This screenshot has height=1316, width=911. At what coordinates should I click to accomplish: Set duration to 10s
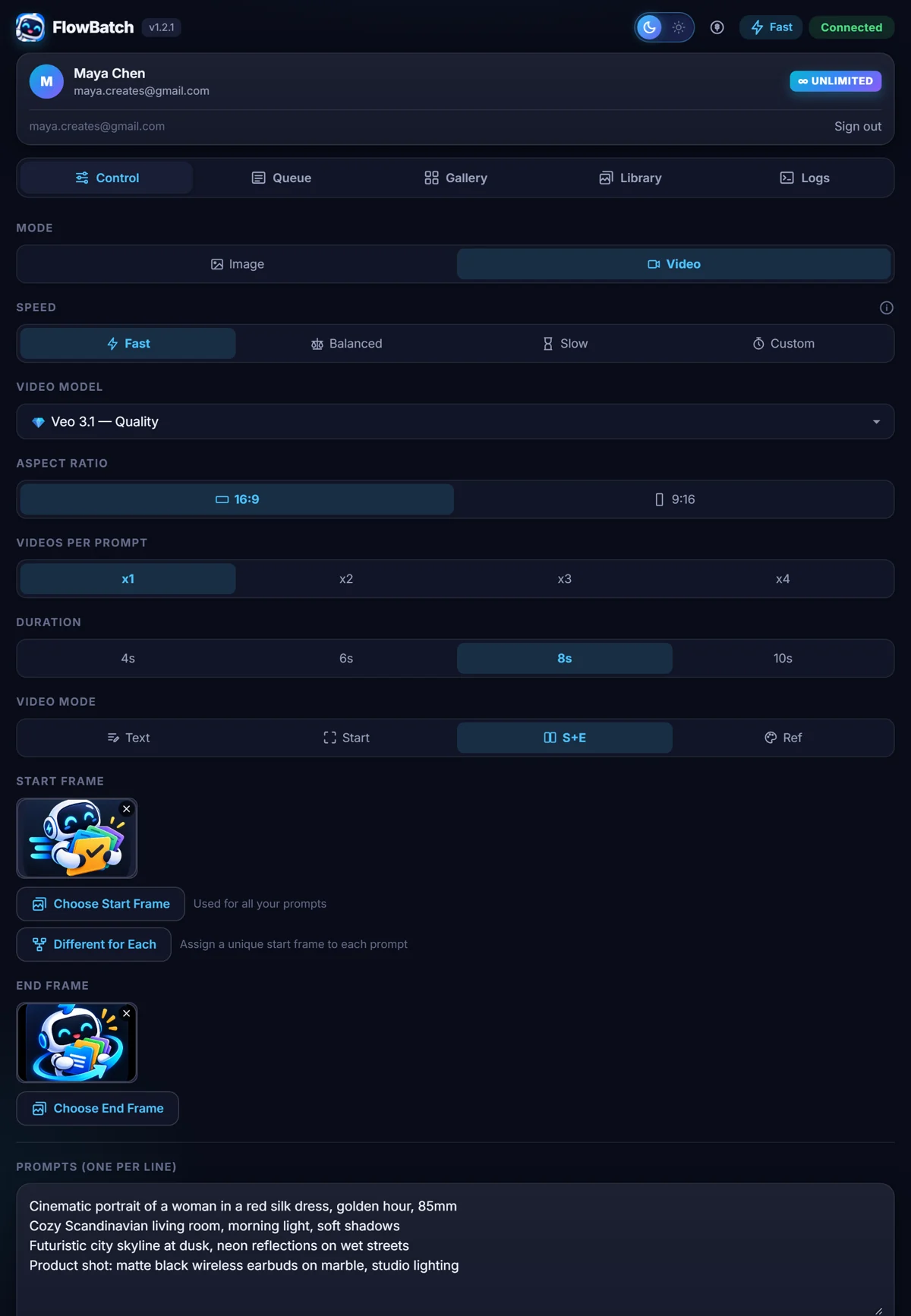(783, 659)
